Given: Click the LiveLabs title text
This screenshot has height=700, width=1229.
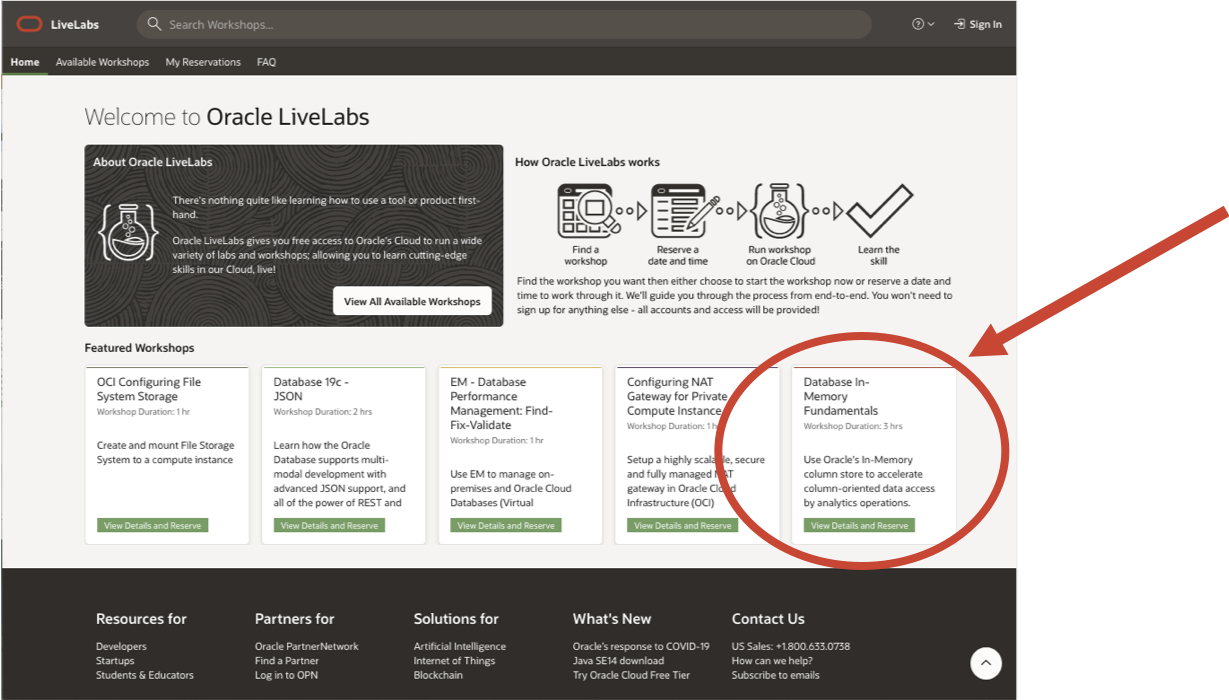Looking at the screenshot, I should (75, 24).
